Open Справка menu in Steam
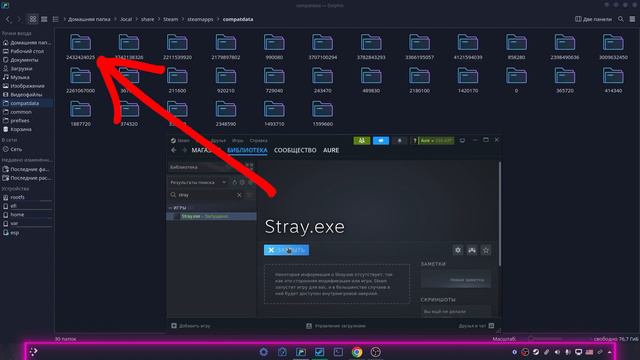The image size is (640, 360). pos(258,140)
